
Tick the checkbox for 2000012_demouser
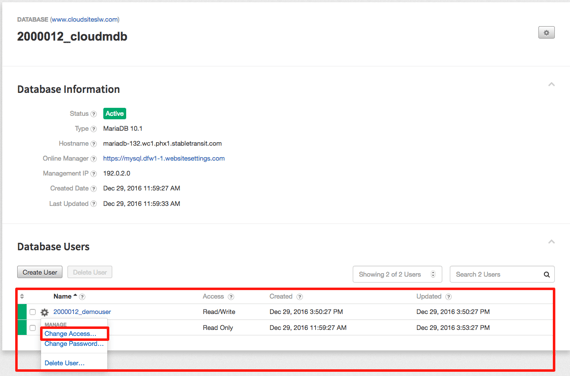(33, 312)
